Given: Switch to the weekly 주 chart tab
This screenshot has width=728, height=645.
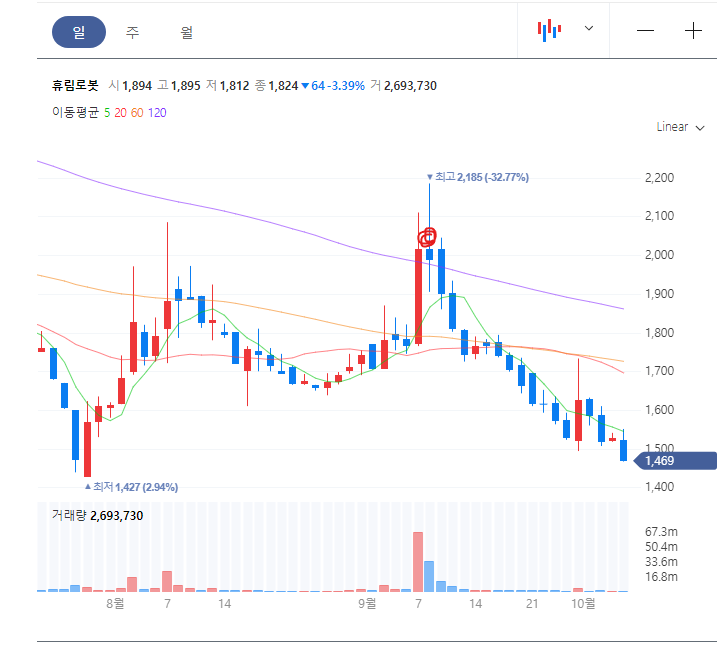Looking at the screenshot, I should tap(132, 32).
